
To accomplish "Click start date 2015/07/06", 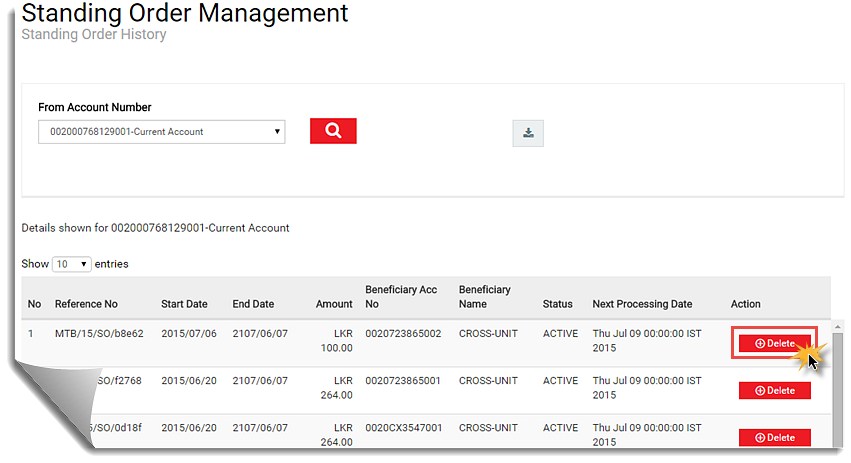I will pos(189,333).
